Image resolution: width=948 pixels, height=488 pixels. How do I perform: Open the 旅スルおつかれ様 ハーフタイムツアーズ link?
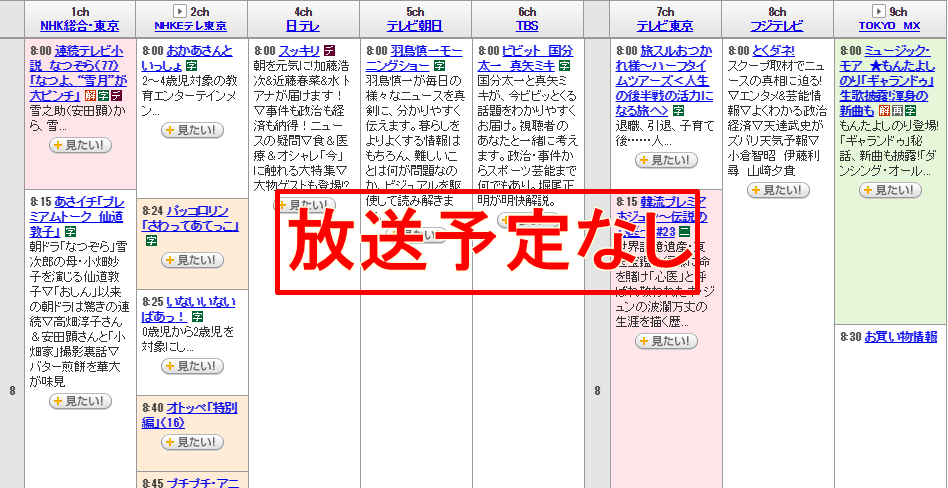pos(664,80)
